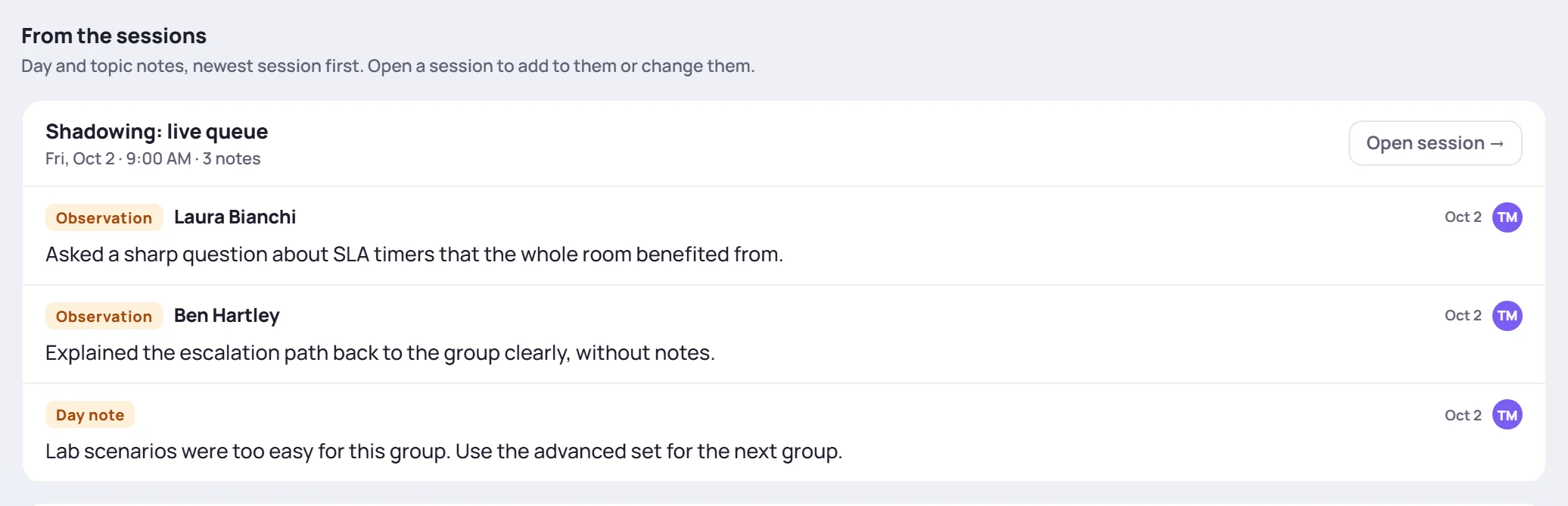Select the Lab scenarios day note text

point(443,451)
